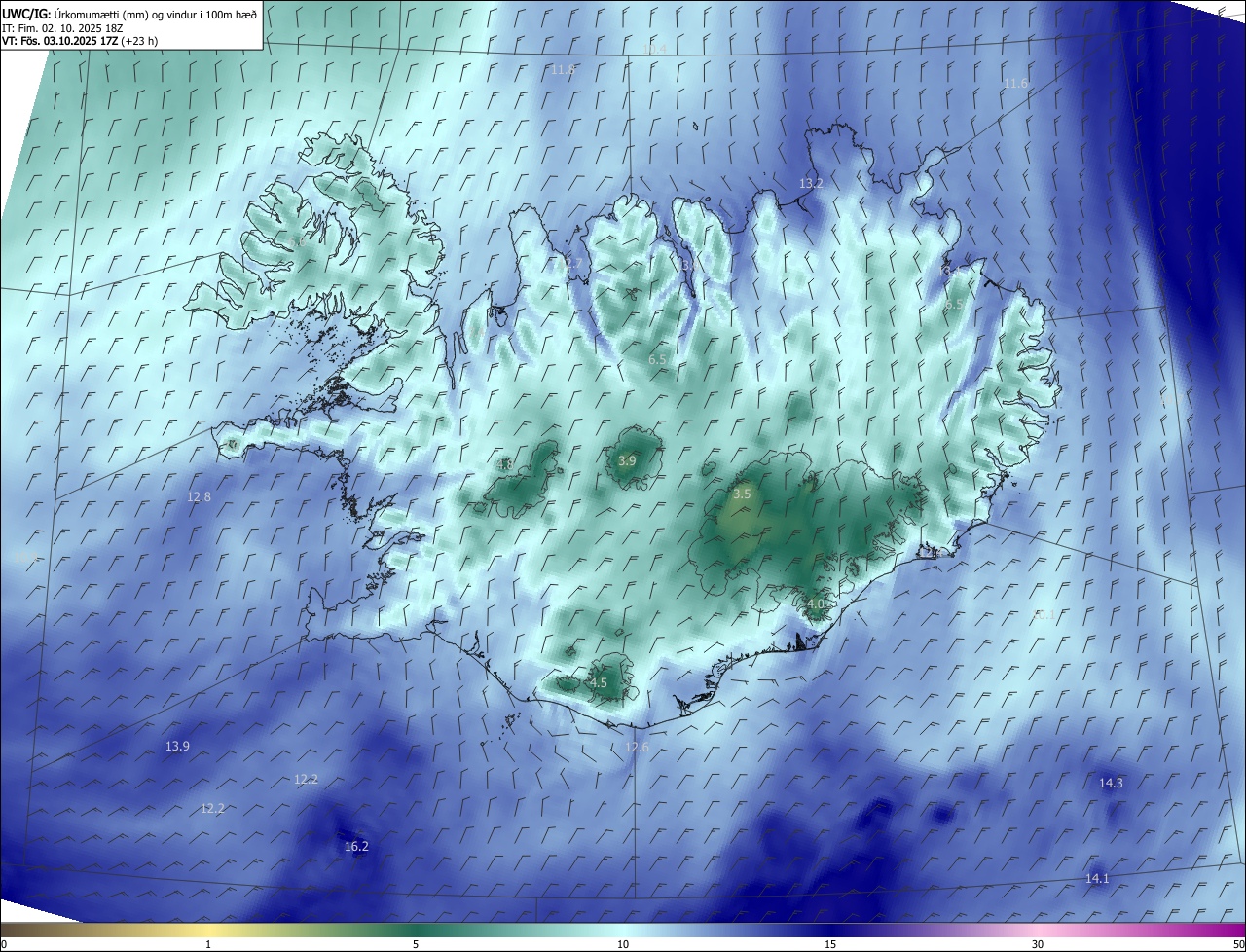Image resolution: width=1246 pixels, height=952 pixels.
Task: Click the 16.2 value in the dark blue patch
Action: 356,847
